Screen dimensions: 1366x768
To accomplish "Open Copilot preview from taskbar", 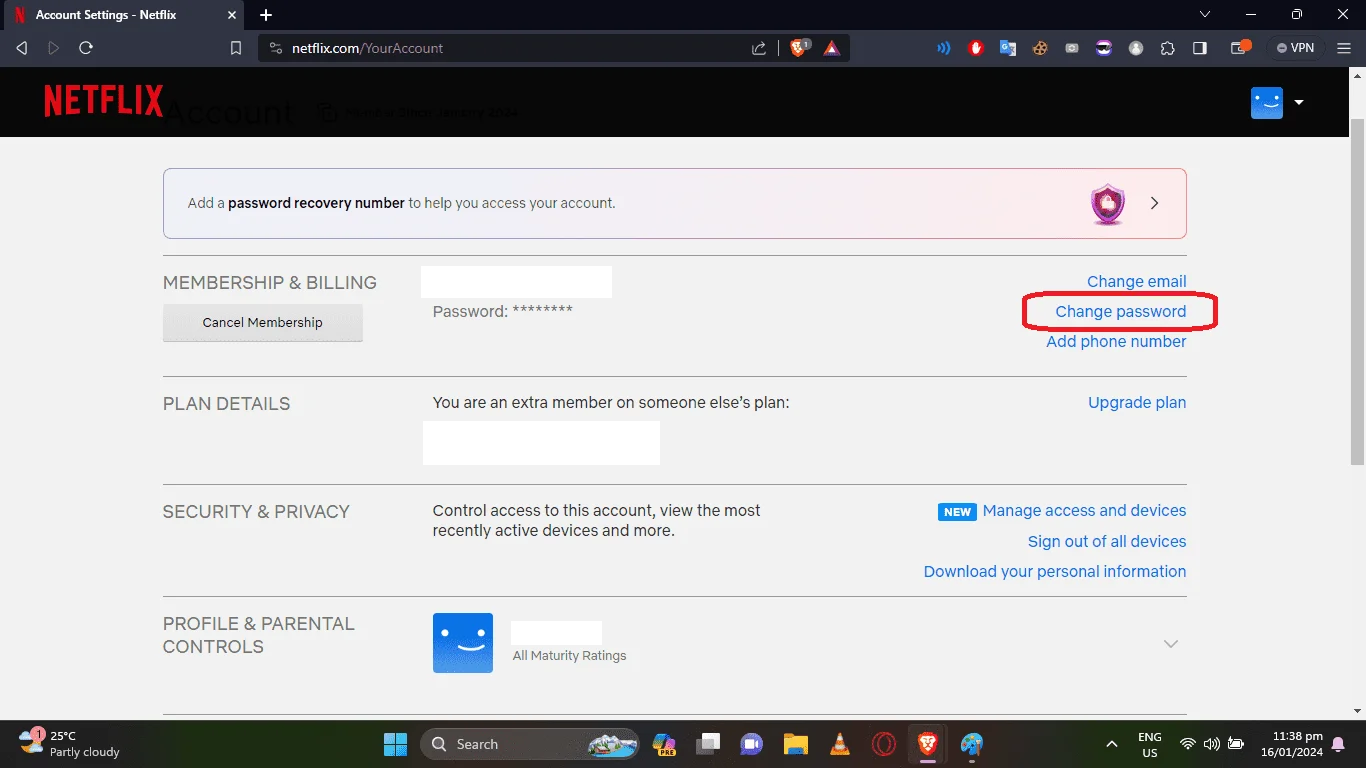I will tap(664, 744).
